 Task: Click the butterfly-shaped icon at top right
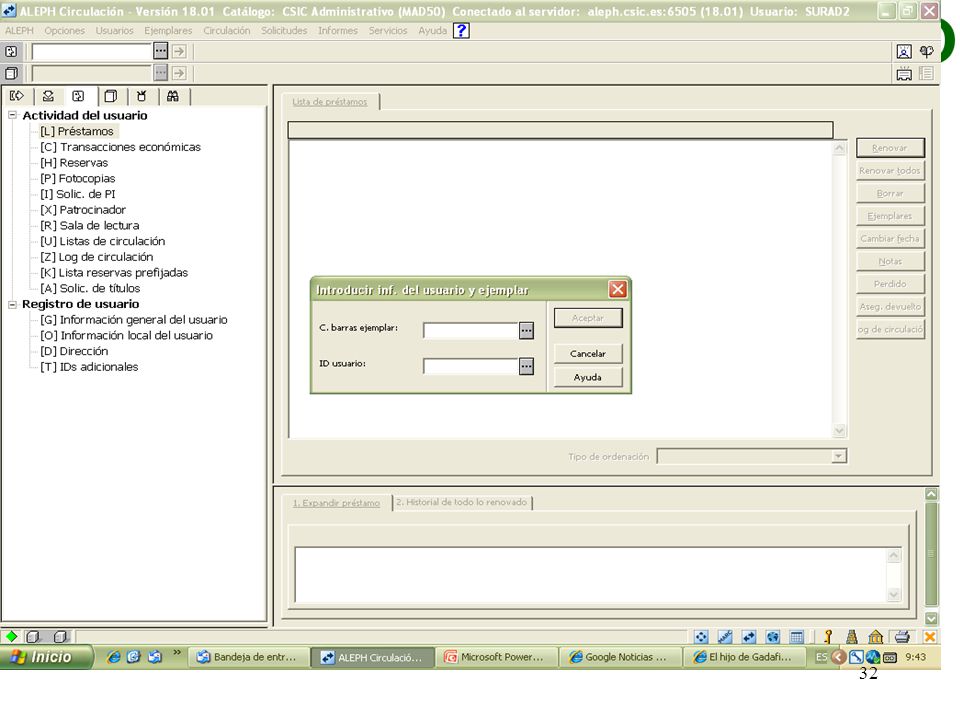[x=927, y=51]
